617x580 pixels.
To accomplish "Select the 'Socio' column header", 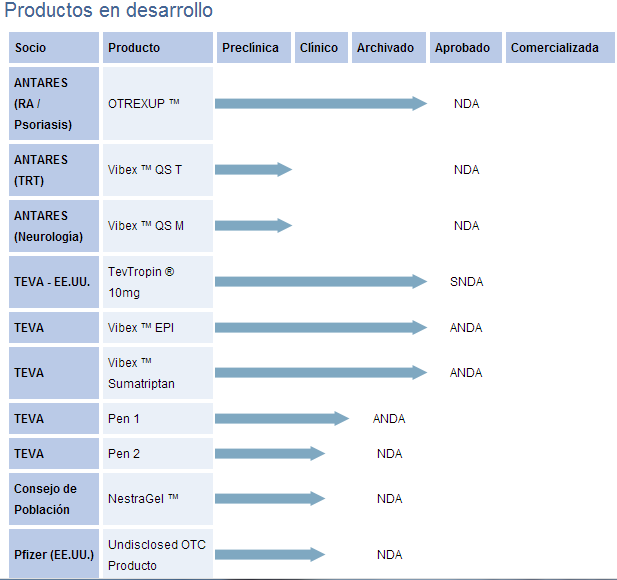I will (x=54, y=48).
